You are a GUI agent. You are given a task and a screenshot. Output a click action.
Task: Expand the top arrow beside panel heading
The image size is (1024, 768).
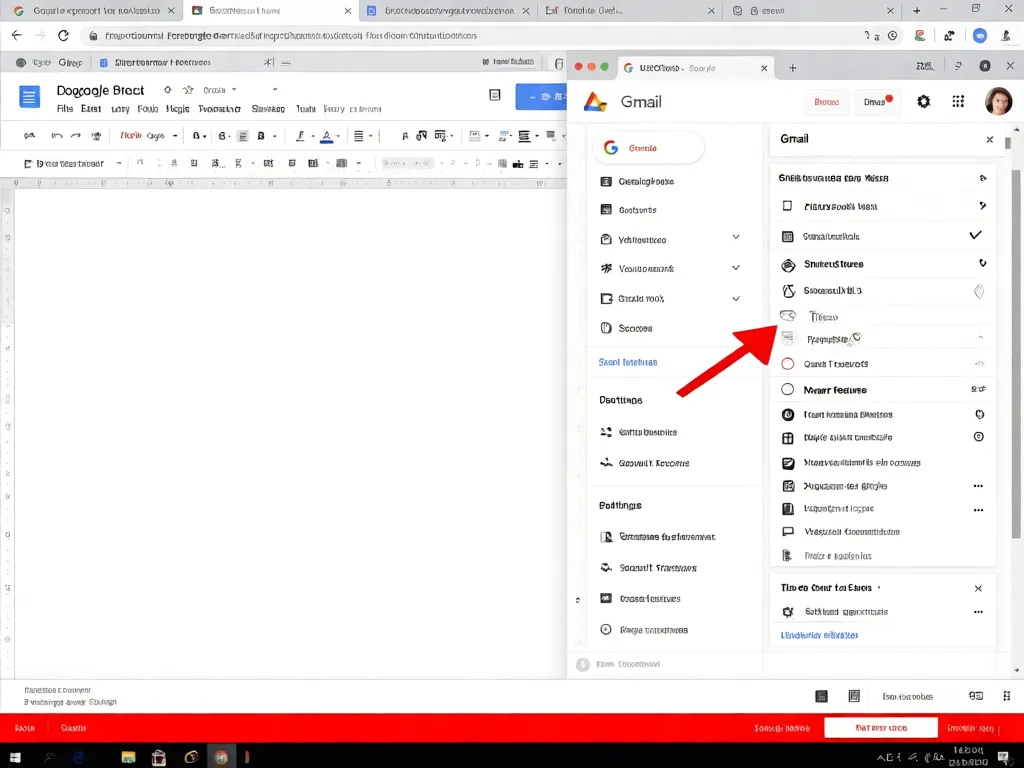[983, 178]
